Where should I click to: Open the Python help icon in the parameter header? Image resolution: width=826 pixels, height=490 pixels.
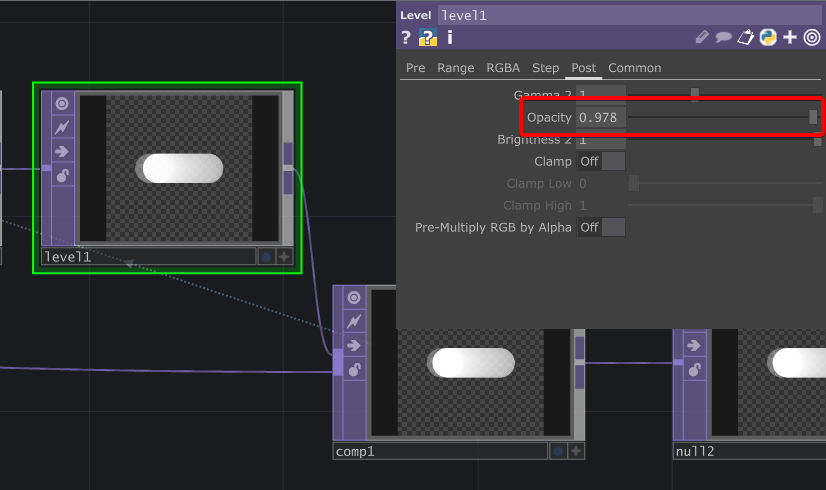coord(428,37)
